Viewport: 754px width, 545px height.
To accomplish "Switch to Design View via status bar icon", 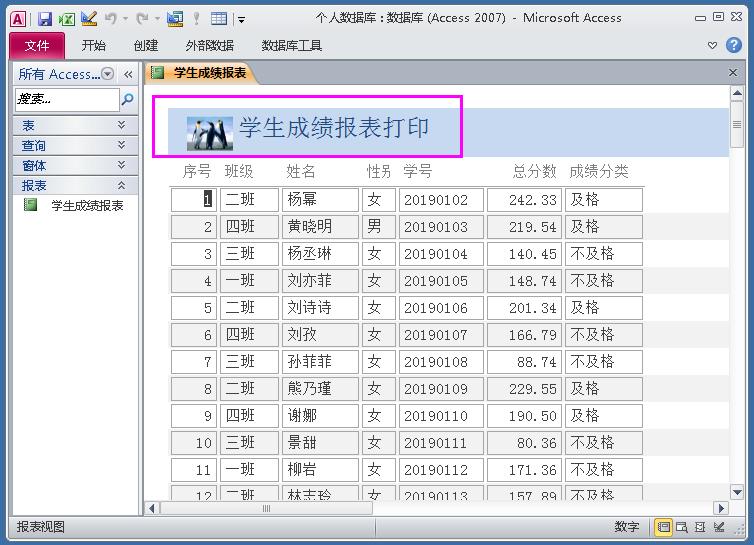I will pos(719,527).
